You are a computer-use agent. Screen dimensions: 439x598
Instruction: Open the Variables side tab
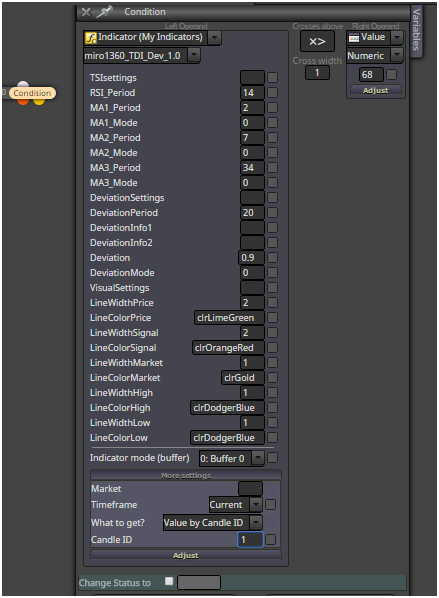(416, 31)
